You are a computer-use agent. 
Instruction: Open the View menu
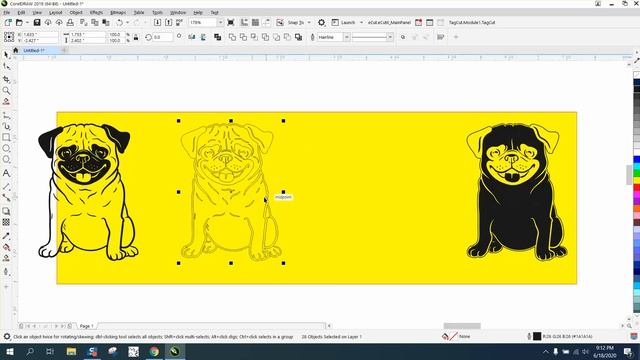tap(37, 13)
